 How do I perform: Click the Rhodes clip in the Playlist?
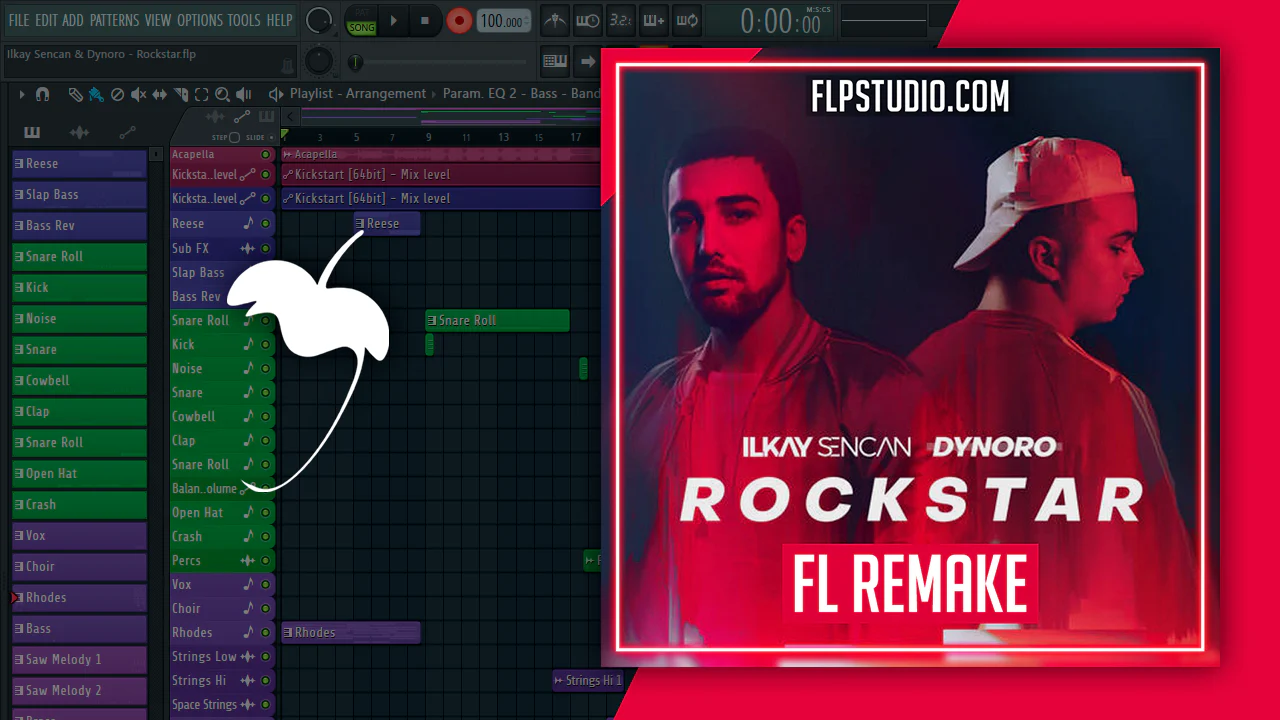point(351,632)
